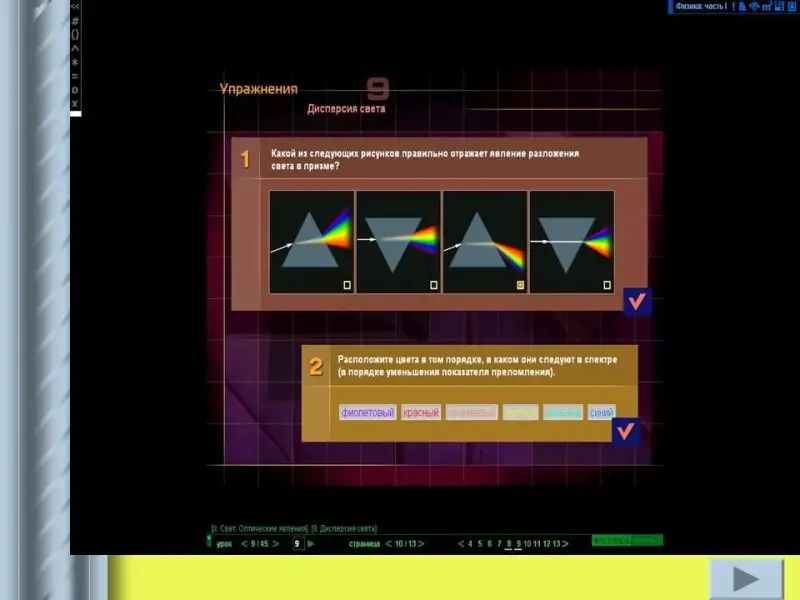Go to previous lesson with 'урок' left arrow

pyautogui.click(x=245, y=544)
